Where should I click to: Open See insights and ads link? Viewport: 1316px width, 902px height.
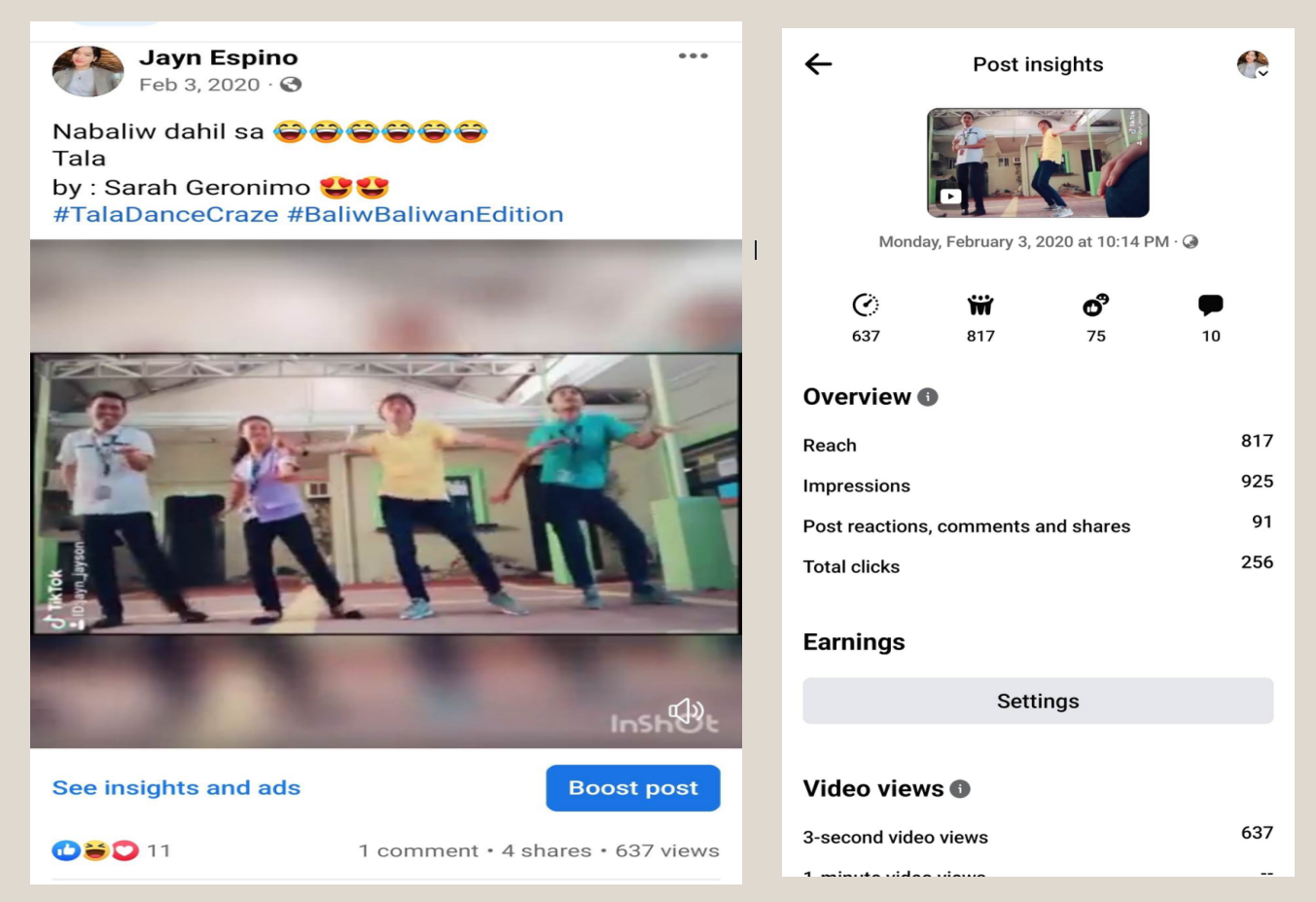pyautogui.click(x=176, y=788)
